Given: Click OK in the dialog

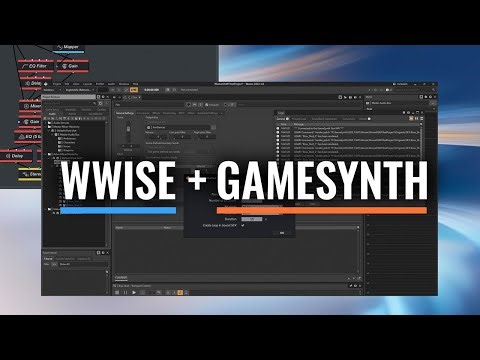Looking at the screenshot, I should coord(282,233).
